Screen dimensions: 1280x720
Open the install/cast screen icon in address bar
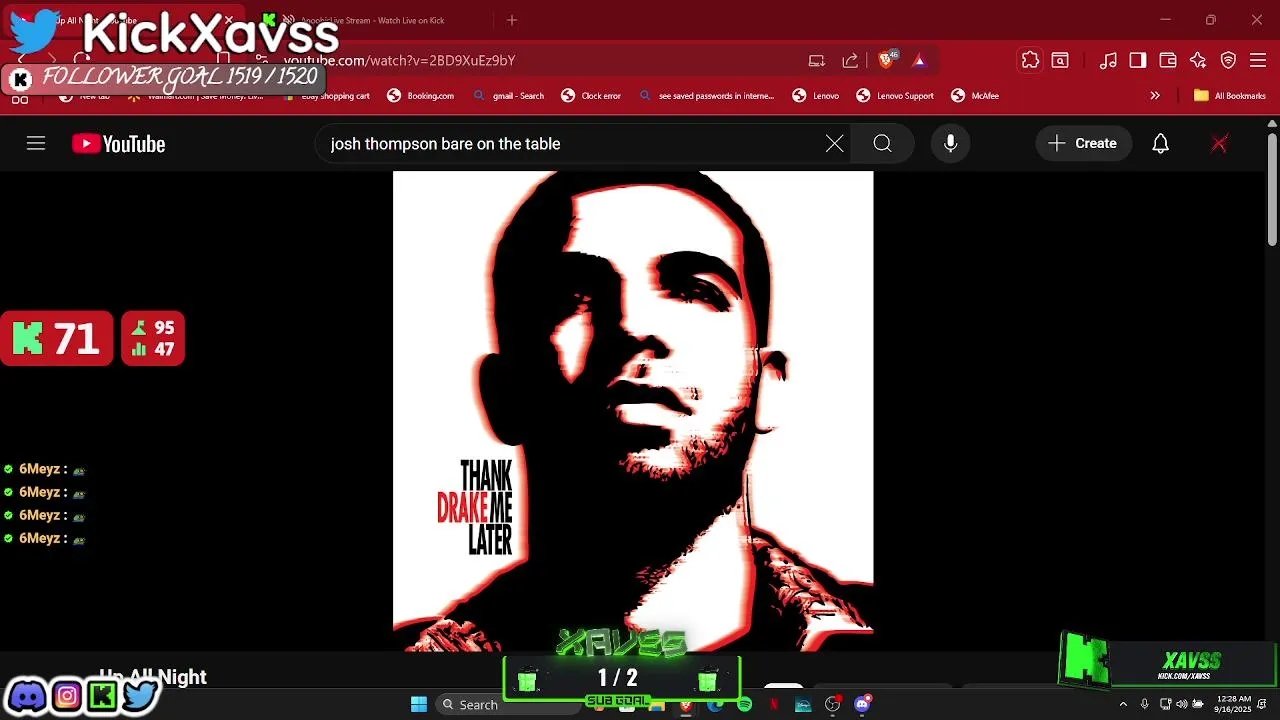[817, 60]
